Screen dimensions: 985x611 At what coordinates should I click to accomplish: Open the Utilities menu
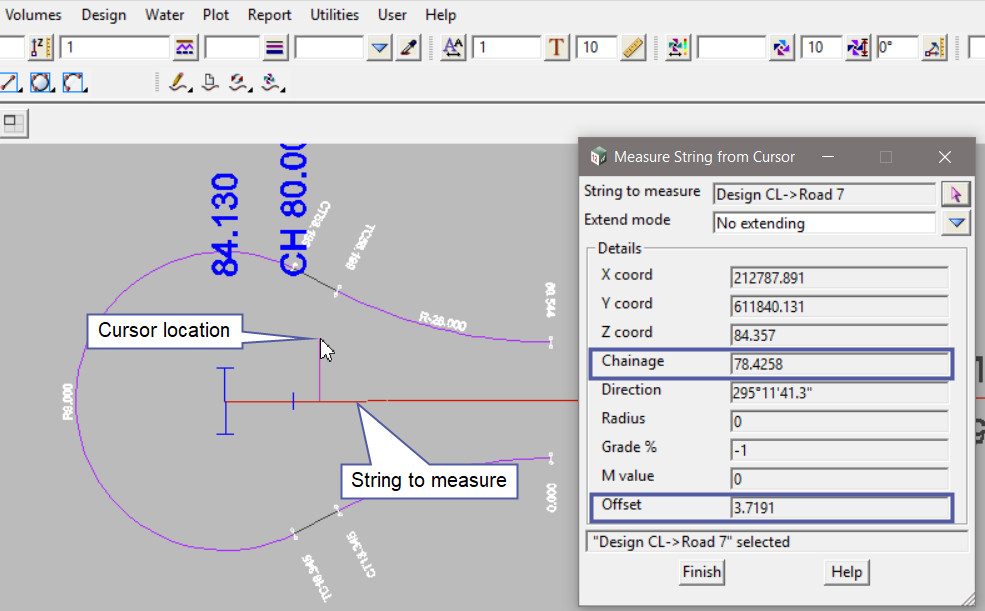click(335, 15)
